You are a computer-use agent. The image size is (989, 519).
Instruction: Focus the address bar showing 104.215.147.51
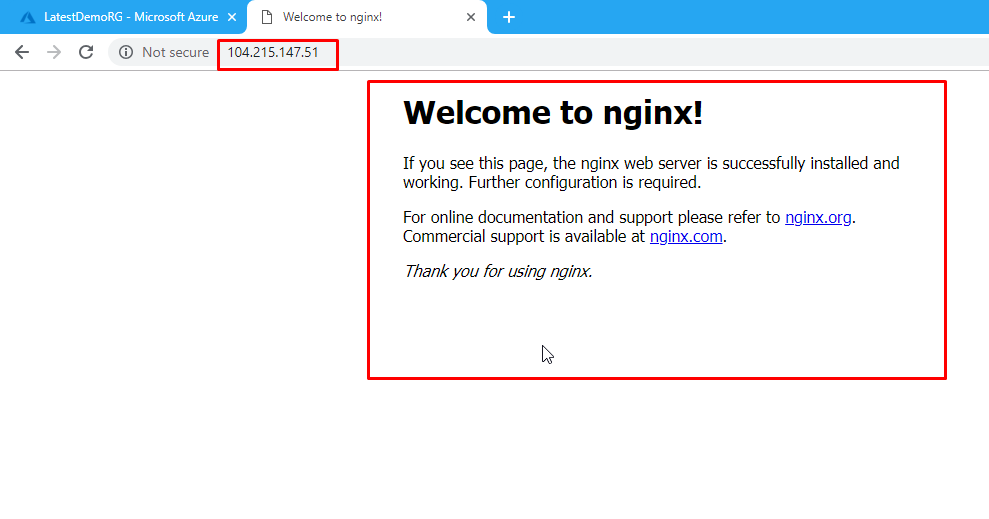tap(273, 52)
